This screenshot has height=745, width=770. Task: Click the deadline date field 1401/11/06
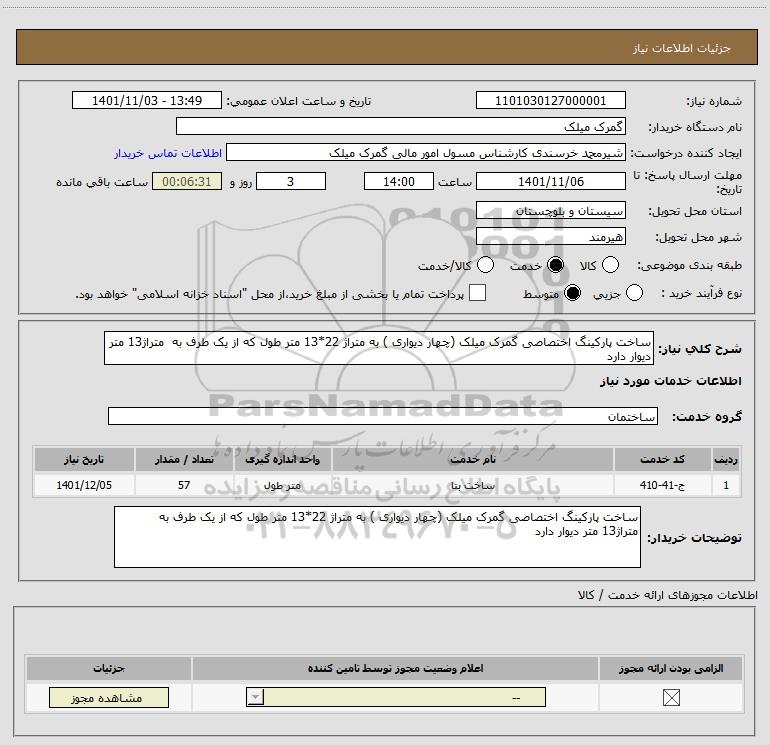[550, 182]
